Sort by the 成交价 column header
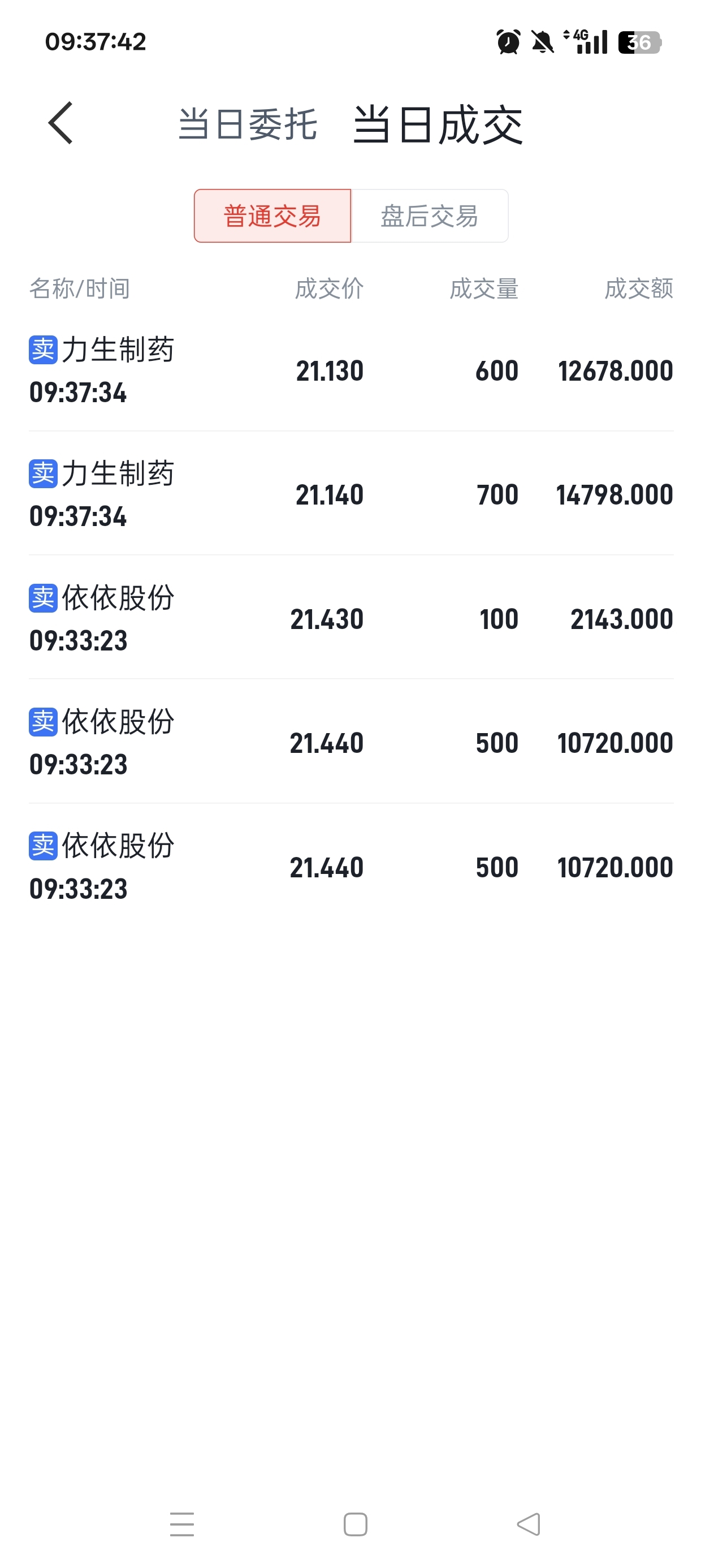Screen dimensions: 701x1568 click(x=329, y=288)
